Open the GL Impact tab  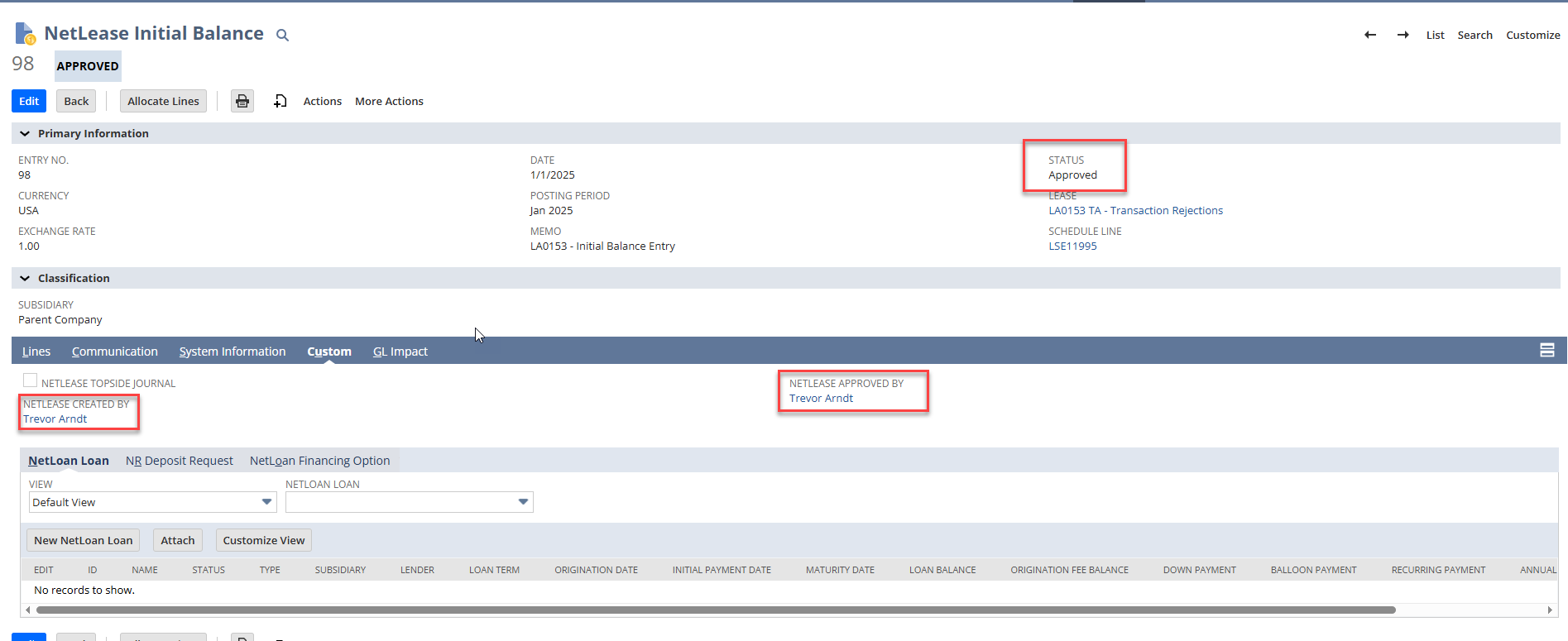pyautogui.click(x=400, y=352)
